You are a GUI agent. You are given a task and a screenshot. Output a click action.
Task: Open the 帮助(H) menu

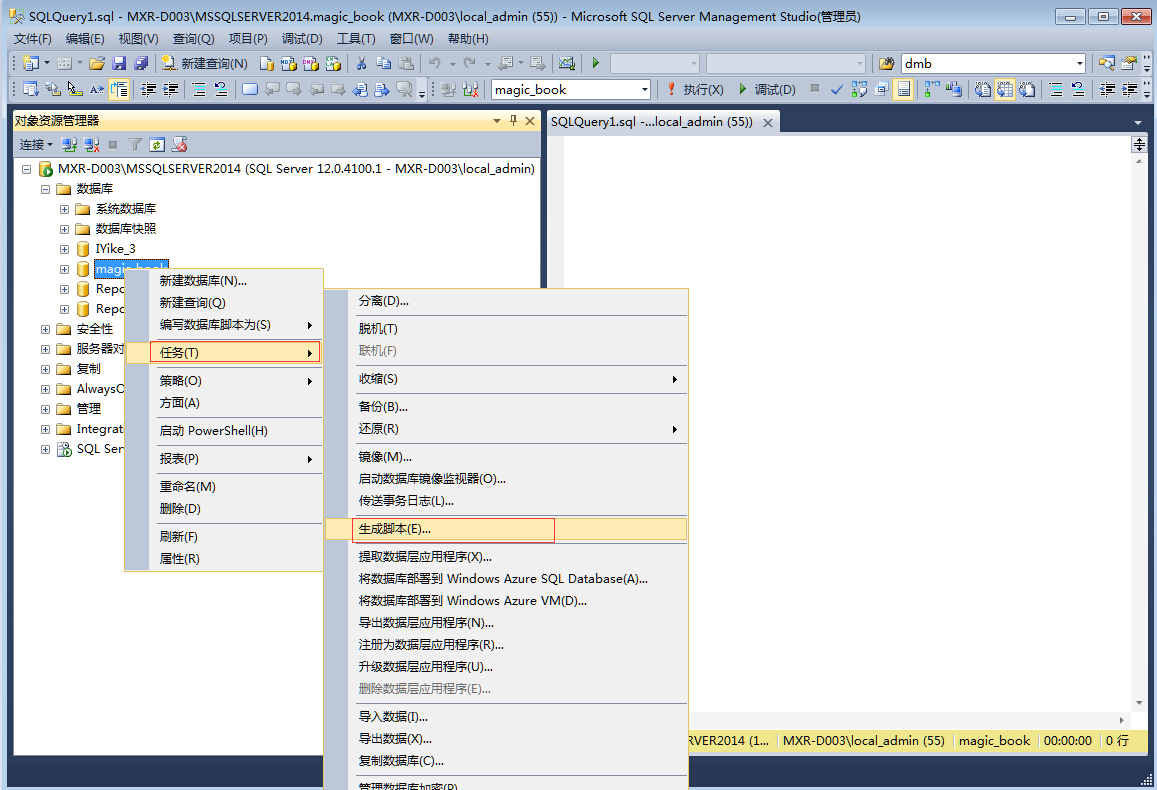point(468,38)
